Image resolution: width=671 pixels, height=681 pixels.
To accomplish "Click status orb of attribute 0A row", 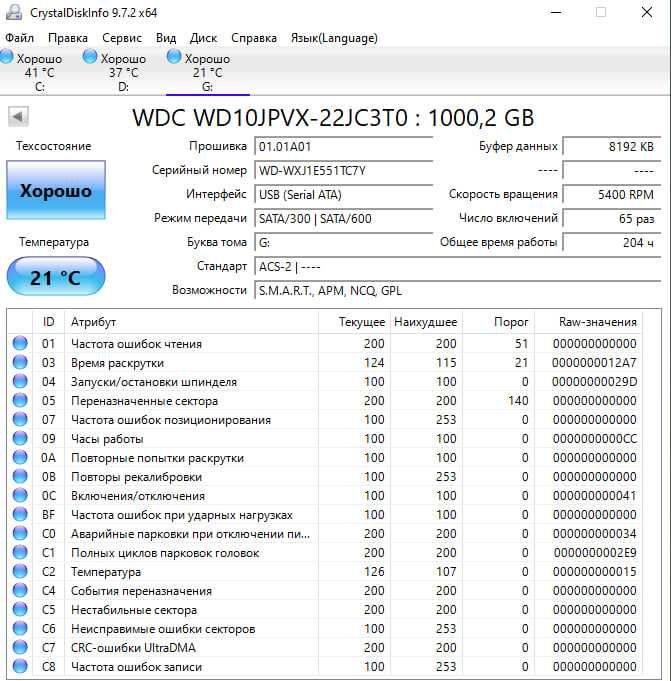I will [x=20, y=457].
